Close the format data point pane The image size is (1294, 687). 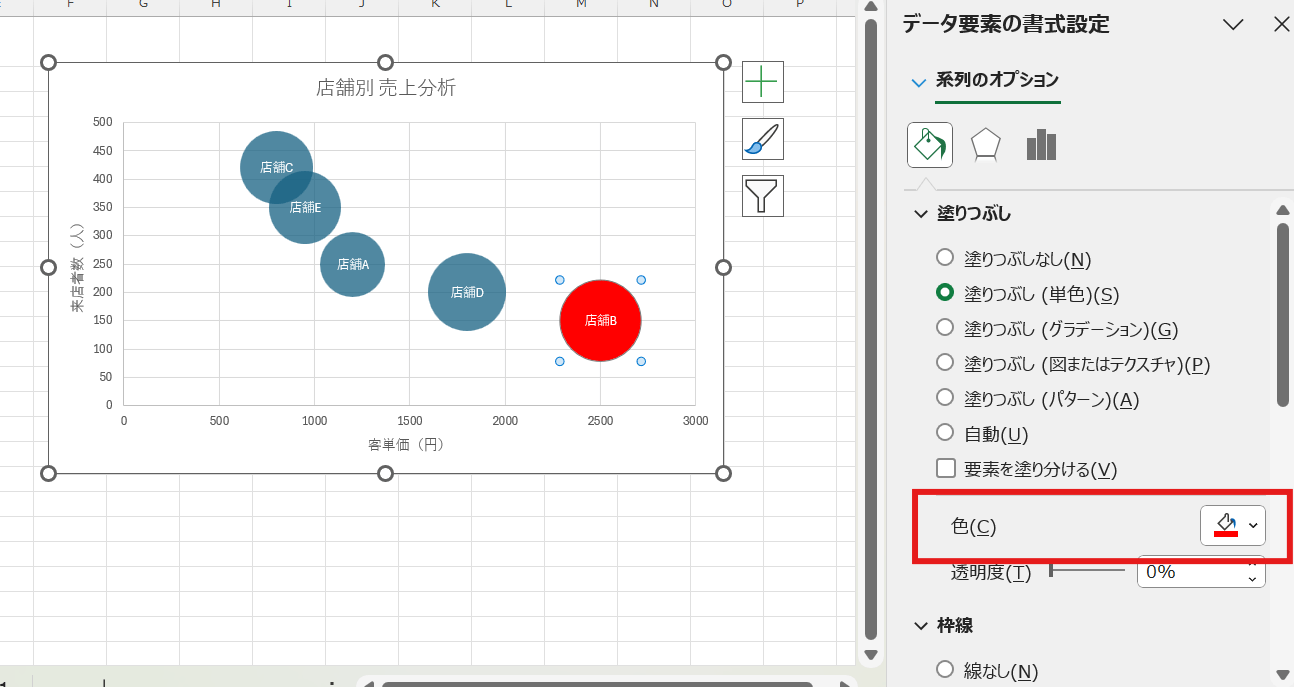1281,25
